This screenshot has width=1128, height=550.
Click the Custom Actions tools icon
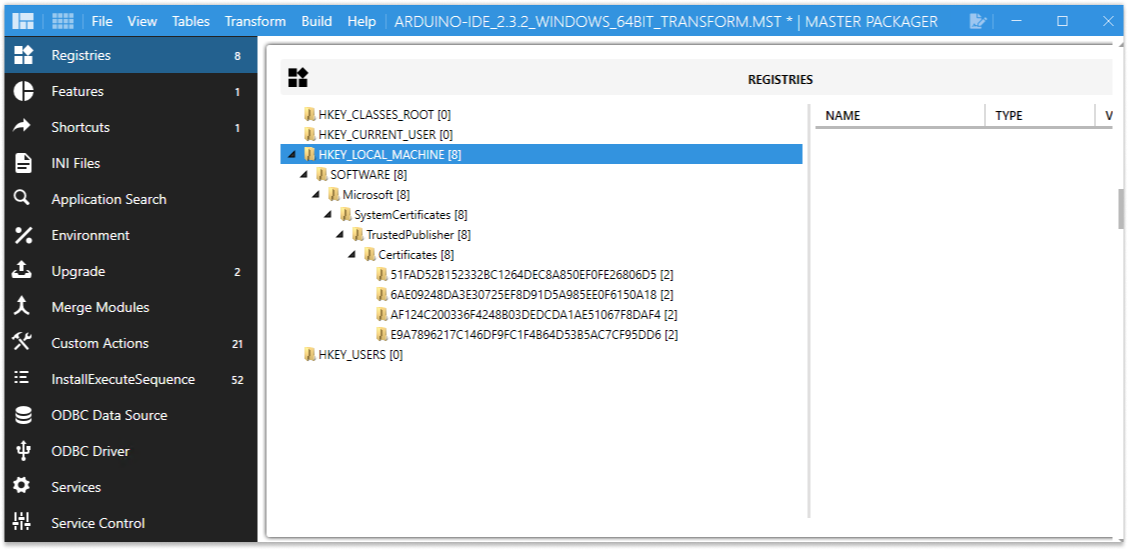point(22,342)
